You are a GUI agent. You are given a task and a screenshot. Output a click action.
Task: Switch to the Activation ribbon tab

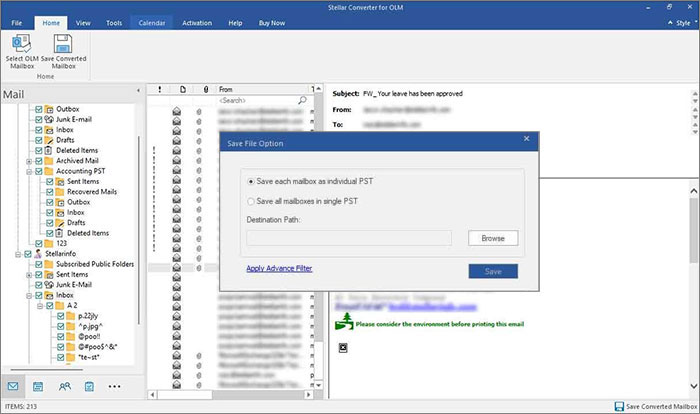[197, 23]
